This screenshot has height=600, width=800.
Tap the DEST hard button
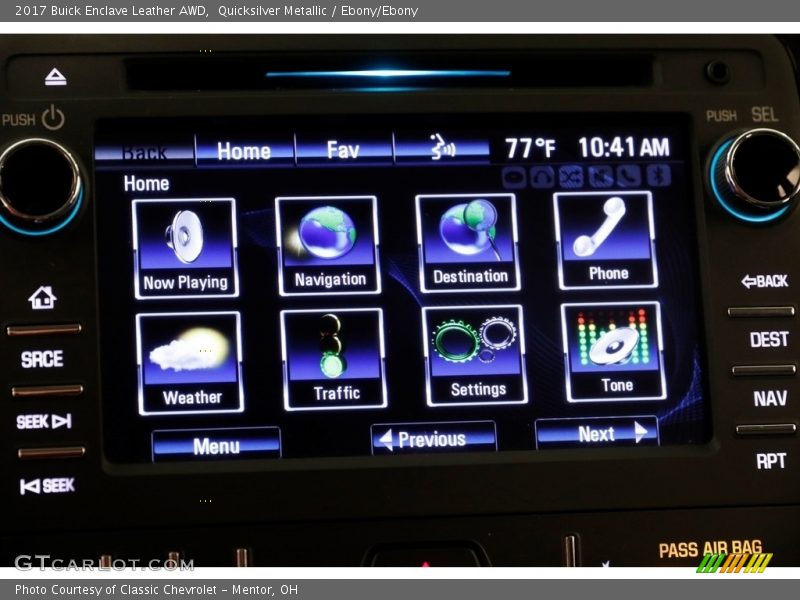(769, 339)
